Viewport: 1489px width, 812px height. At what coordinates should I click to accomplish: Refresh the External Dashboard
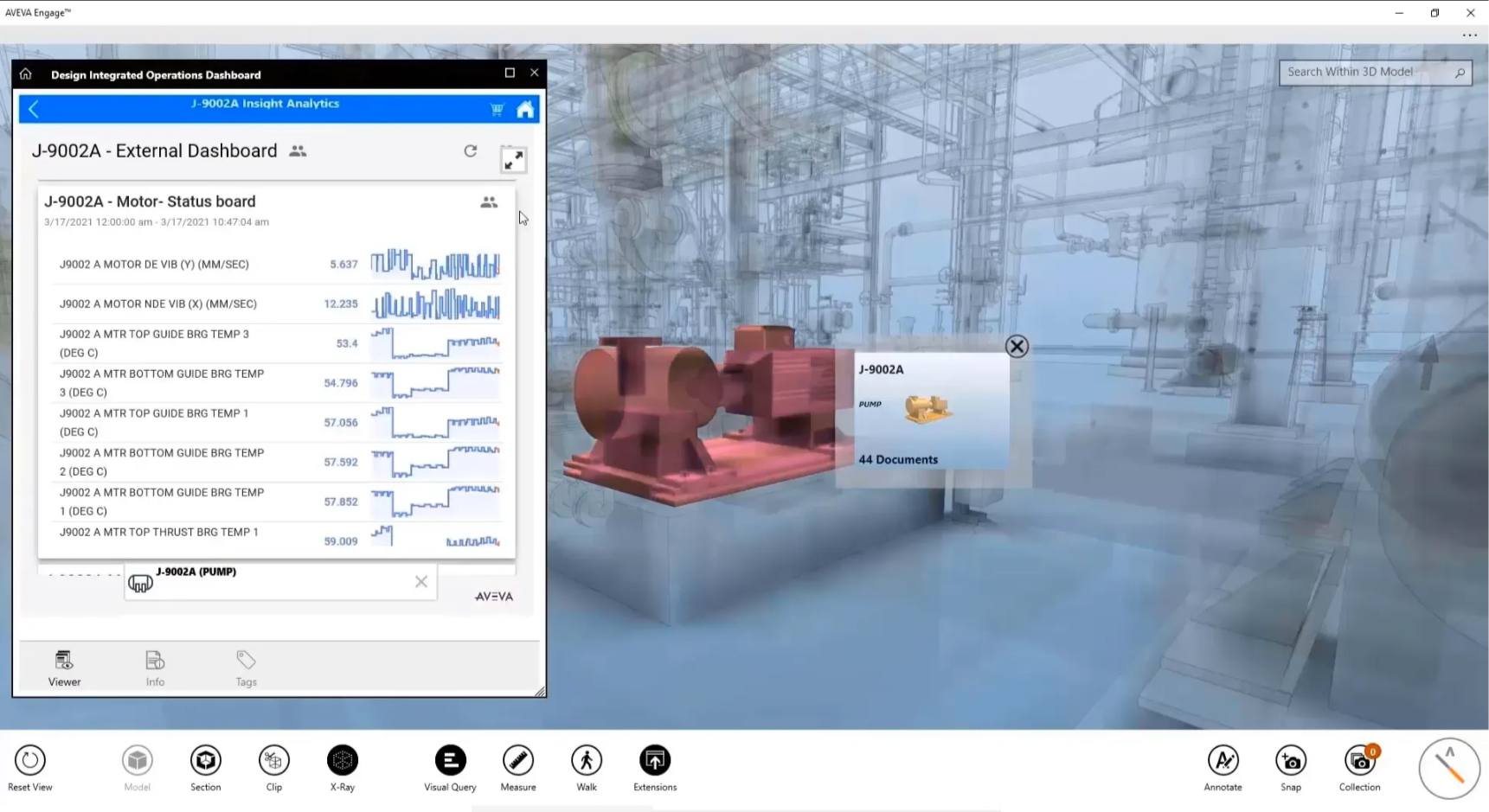470,150
